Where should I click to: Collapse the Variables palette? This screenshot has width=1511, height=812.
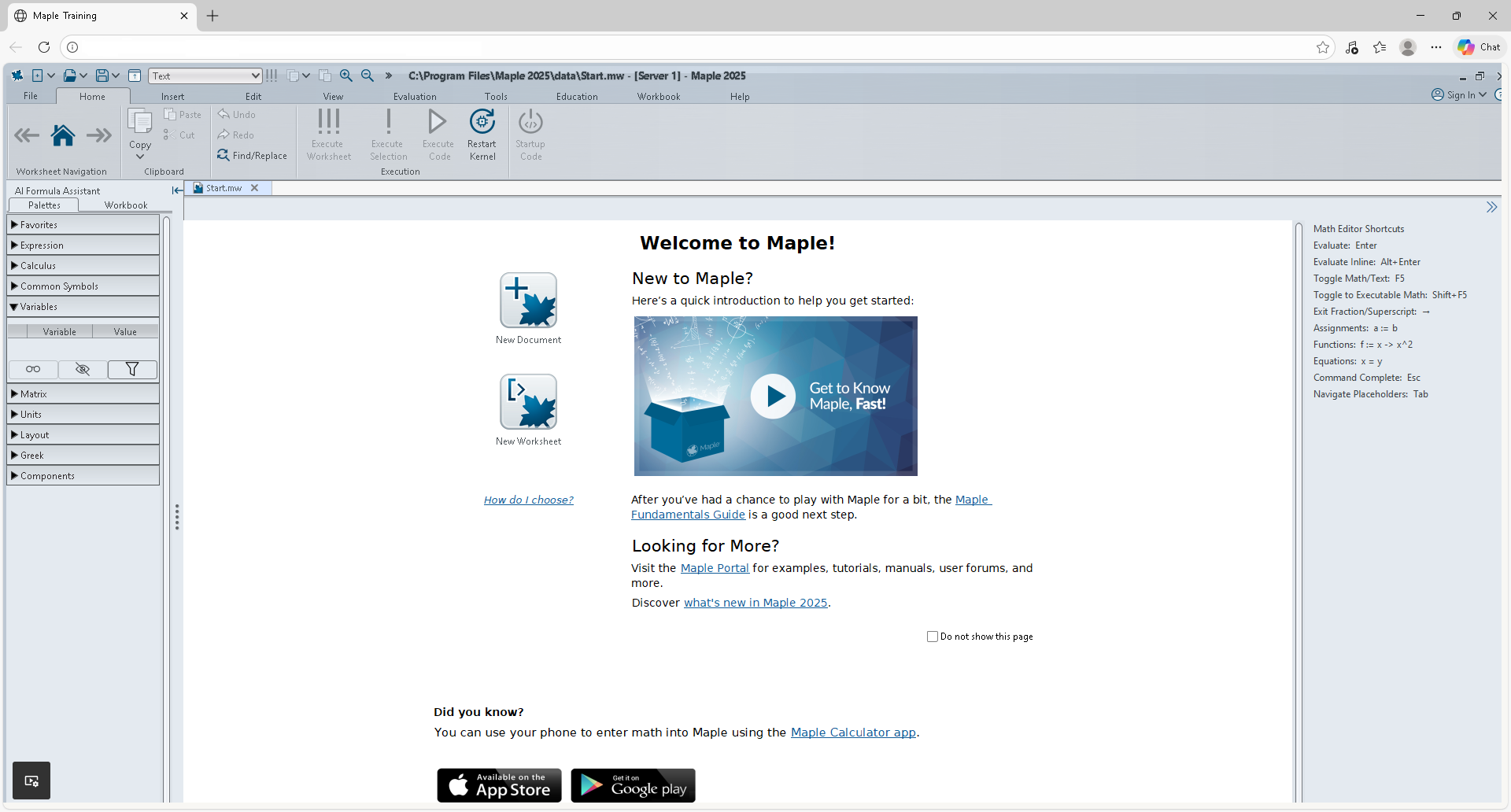83,307
